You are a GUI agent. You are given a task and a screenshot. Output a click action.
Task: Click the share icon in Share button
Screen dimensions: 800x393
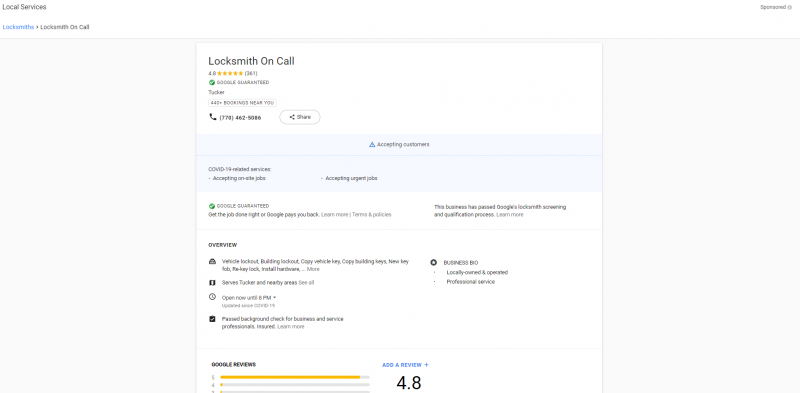pos(292,117)
